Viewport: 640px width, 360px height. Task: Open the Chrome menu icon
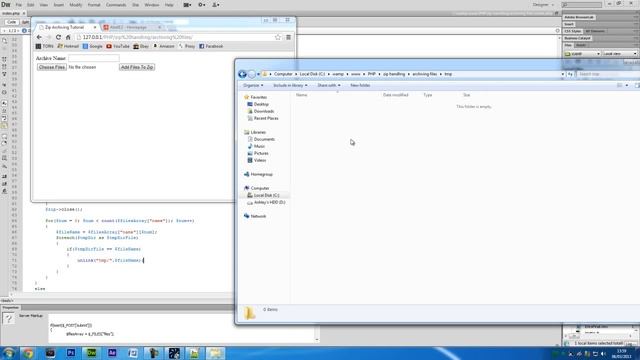[289, 37]
